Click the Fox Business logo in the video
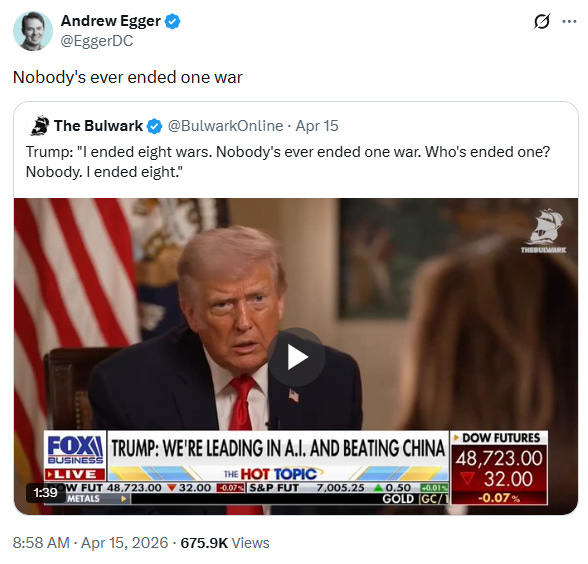 click(x=75, y=450)
